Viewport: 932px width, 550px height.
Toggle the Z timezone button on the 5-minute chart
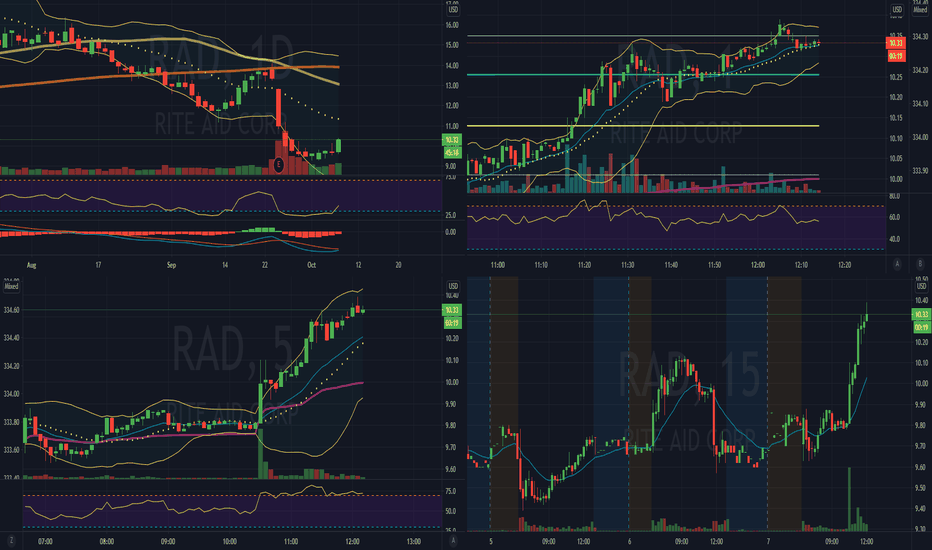pos(11,540)
